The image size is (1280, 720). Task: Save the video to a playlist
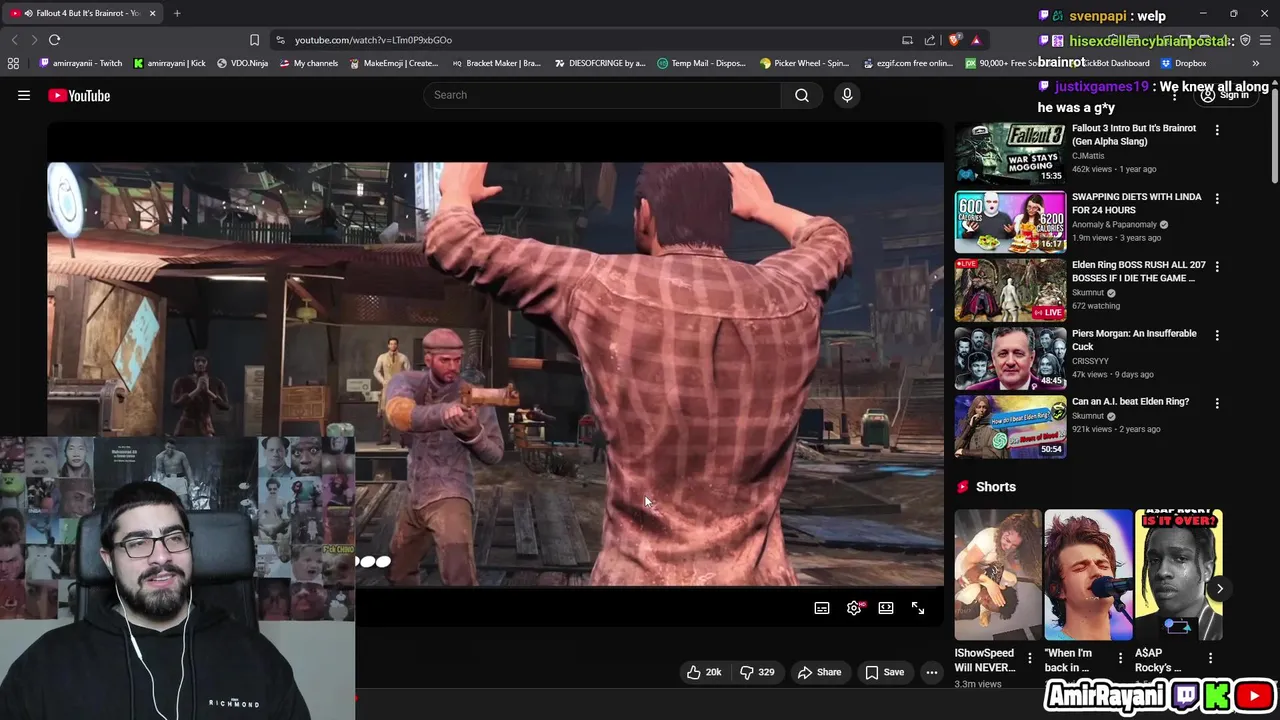point(884,672)
